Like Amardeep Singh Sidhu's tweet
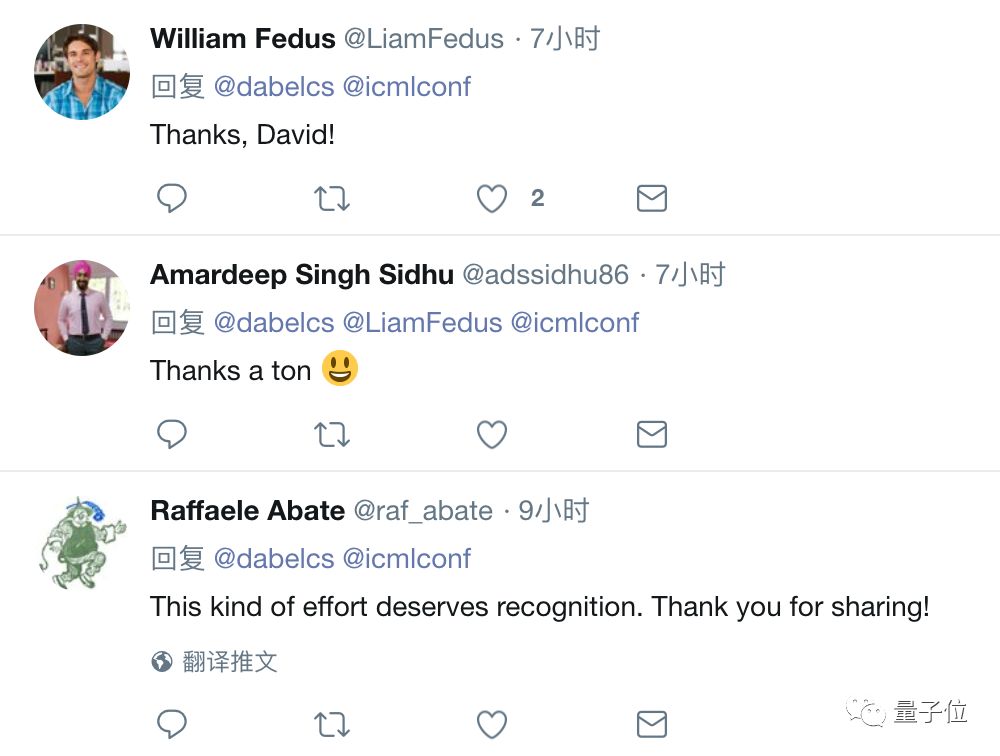1000x756 pixels. (x=491, y=434)
